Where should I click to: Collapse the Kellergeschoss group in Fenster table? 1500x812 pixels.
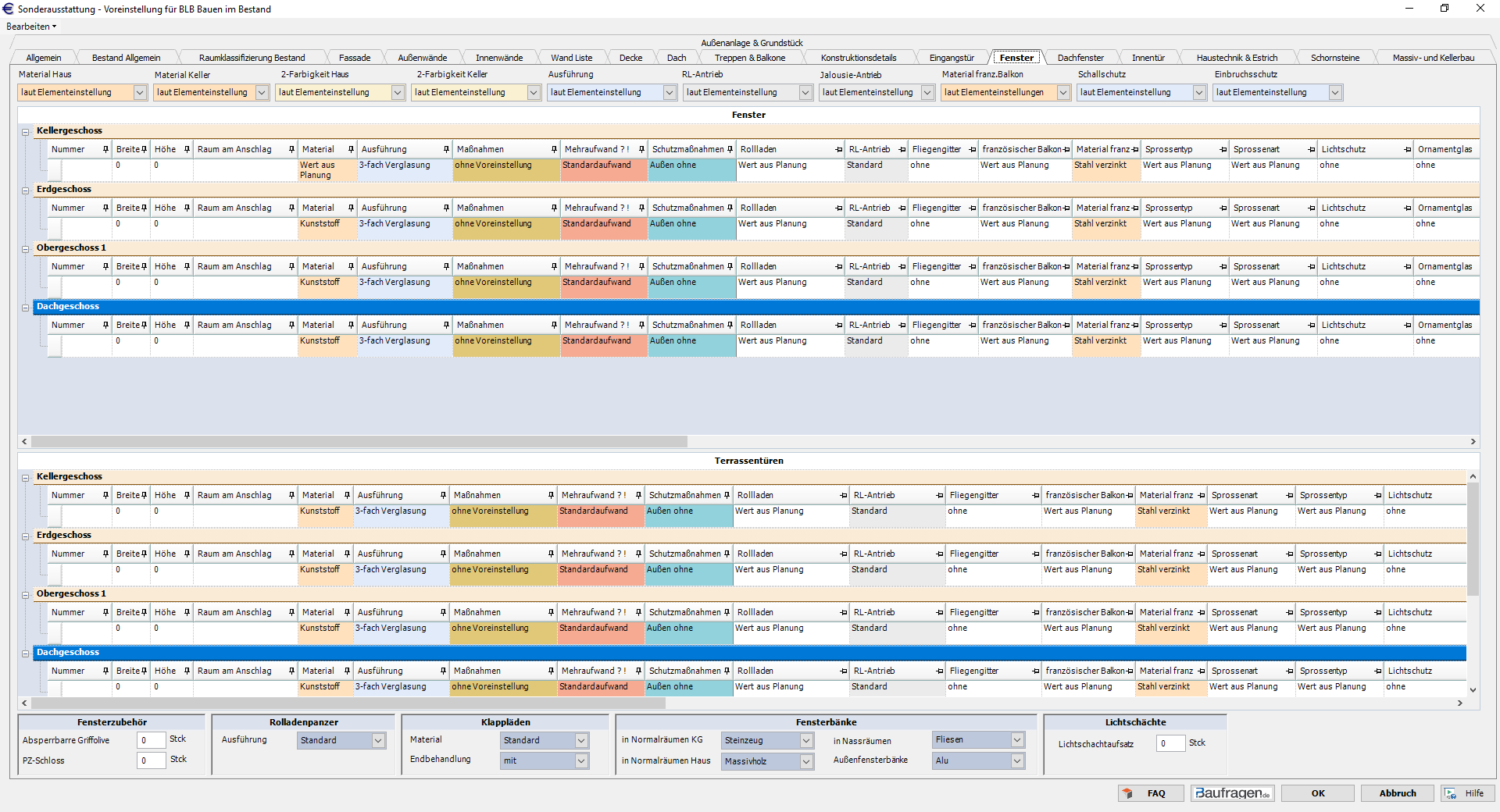(x=25, y=132)
